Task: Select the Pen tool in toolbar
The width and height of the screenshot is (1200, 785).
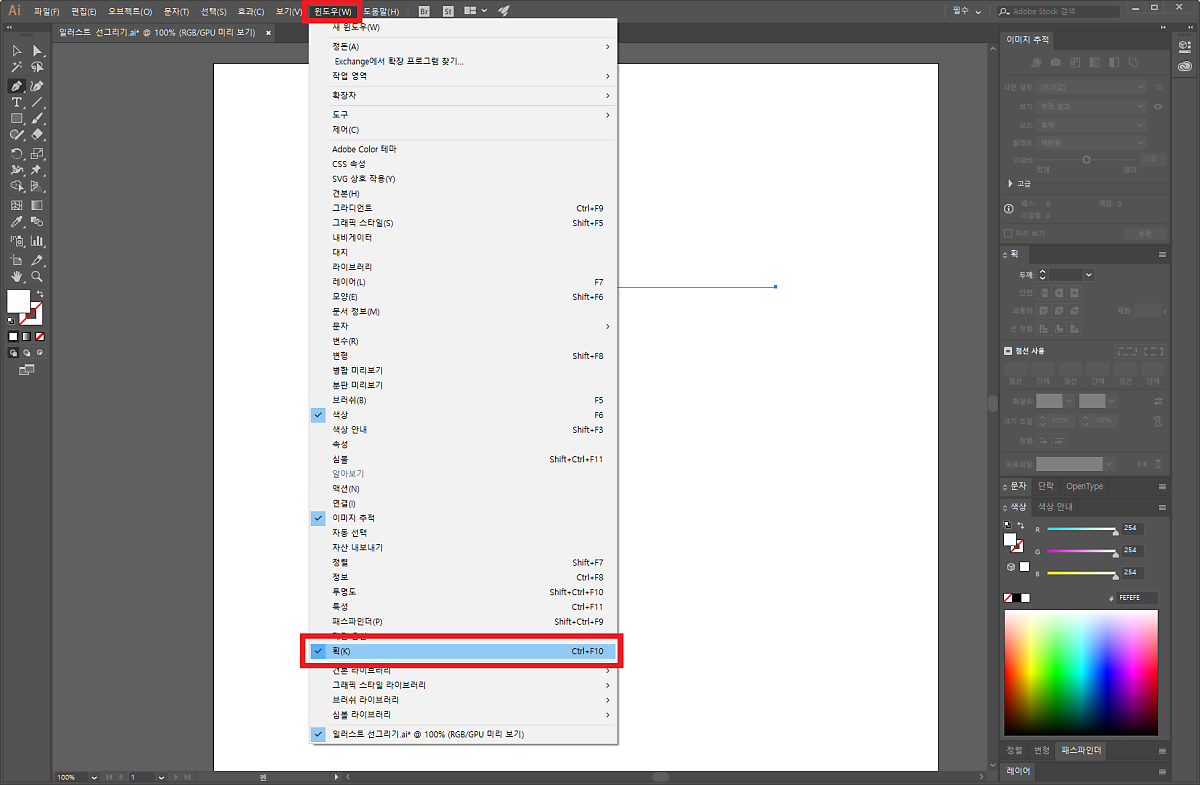Action: (x=17, y=86)
